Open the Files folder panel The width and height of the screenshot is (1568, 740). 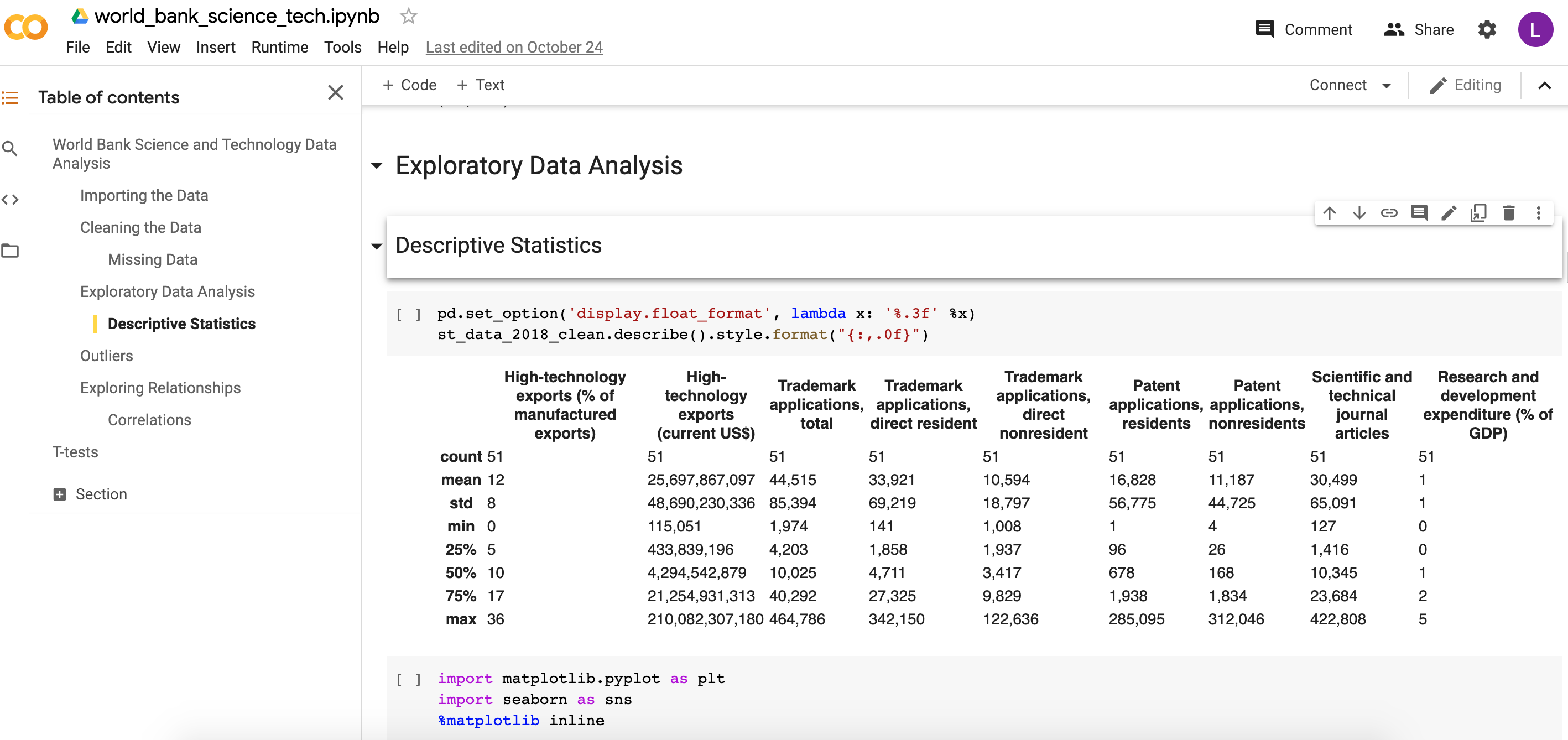coord(10,251)
